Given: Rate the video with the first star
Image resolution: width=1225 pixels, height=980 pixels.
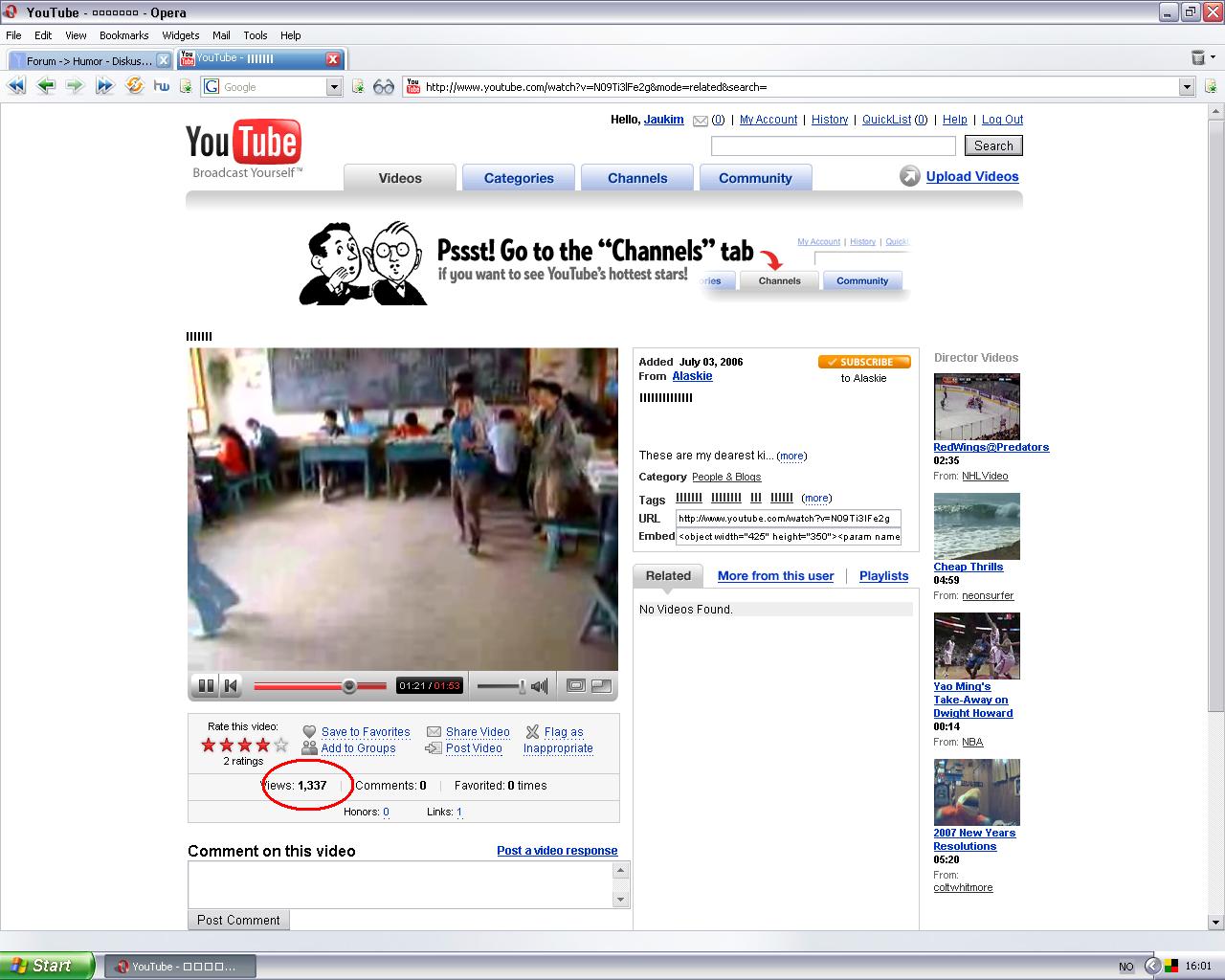Looking at the screenshot, I should click(x=209, y=745).
